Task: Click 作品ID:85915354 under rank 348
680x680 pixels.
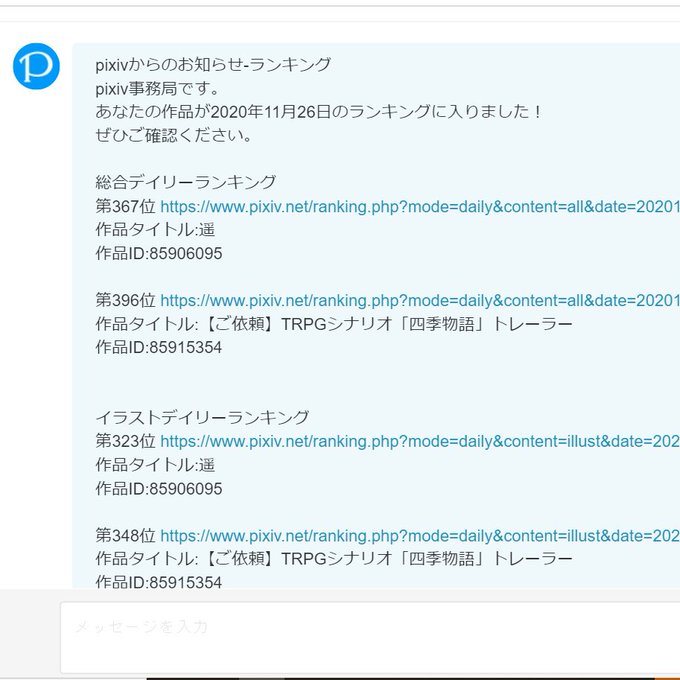Action: pos(159,582)
